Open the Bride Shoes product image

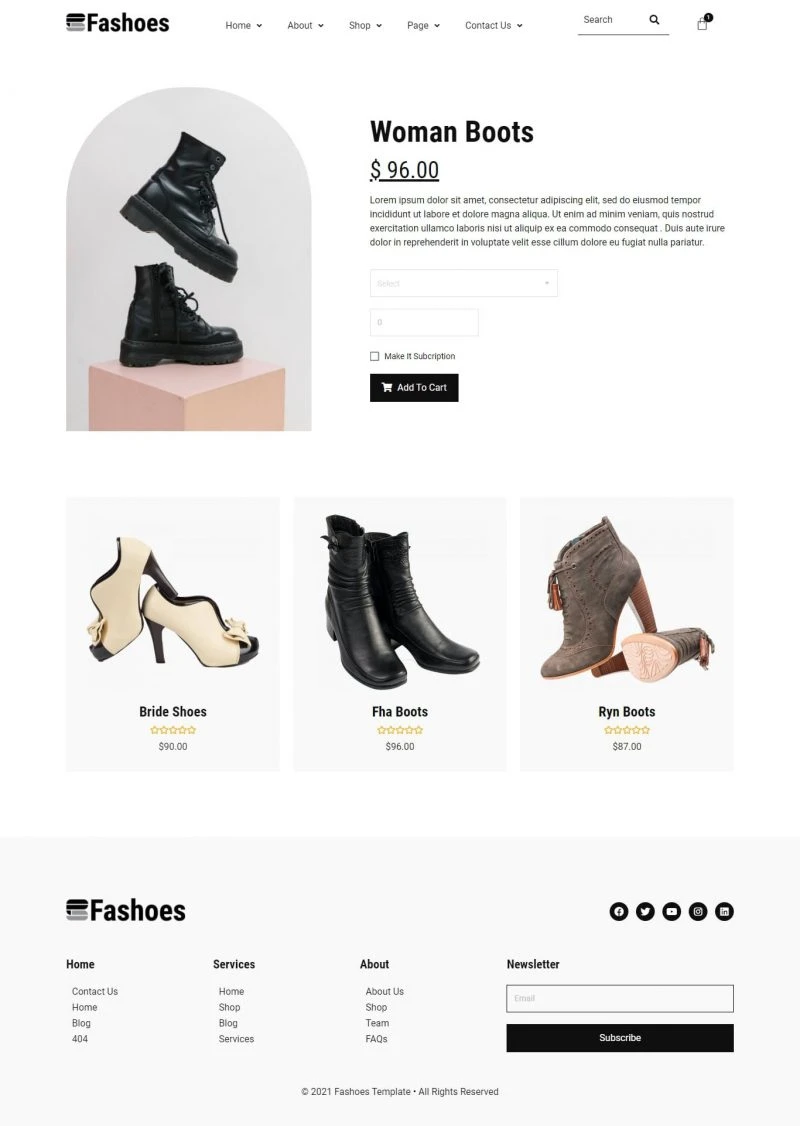[172, 602]
